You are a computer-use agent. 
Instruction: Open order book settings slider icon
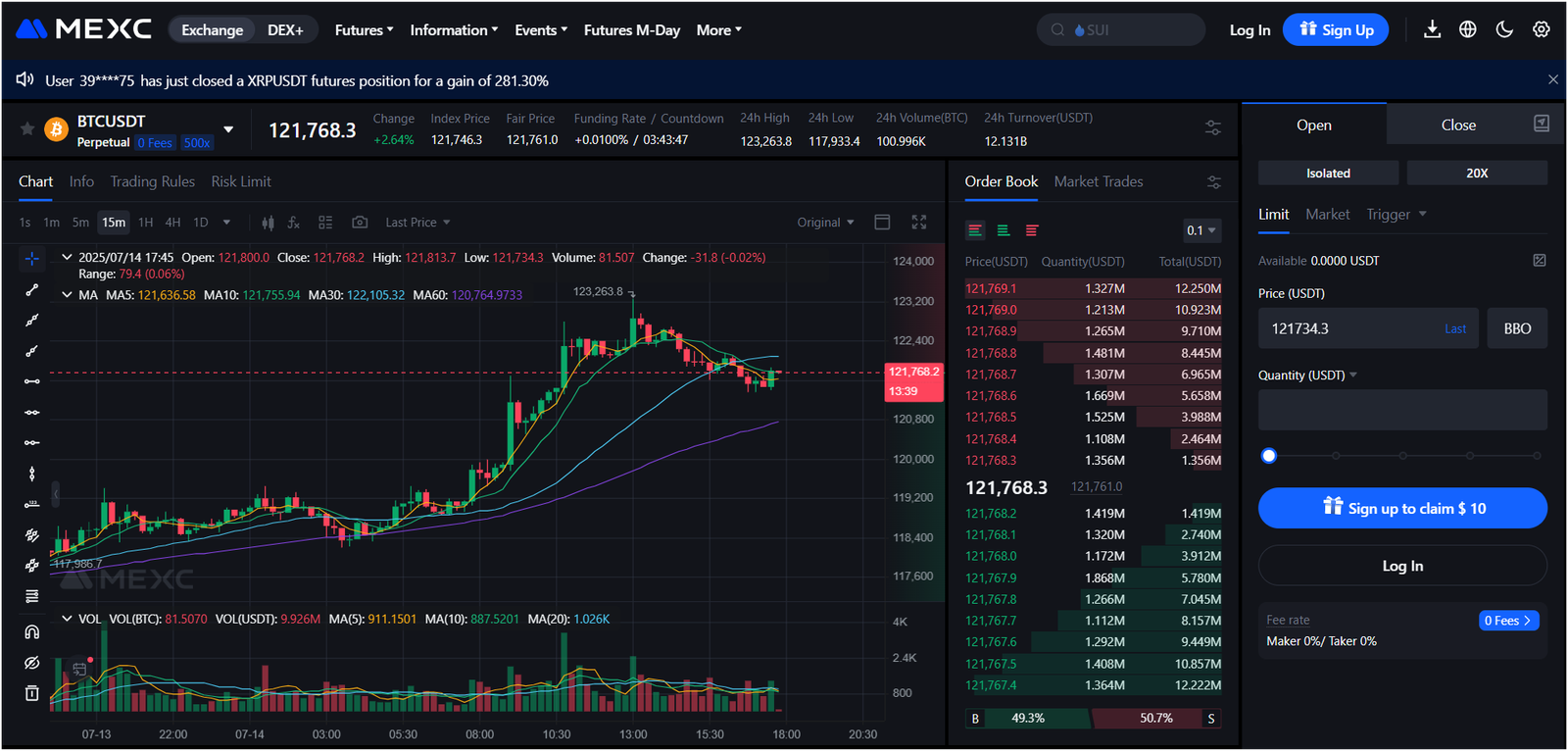pos(1214,182)
